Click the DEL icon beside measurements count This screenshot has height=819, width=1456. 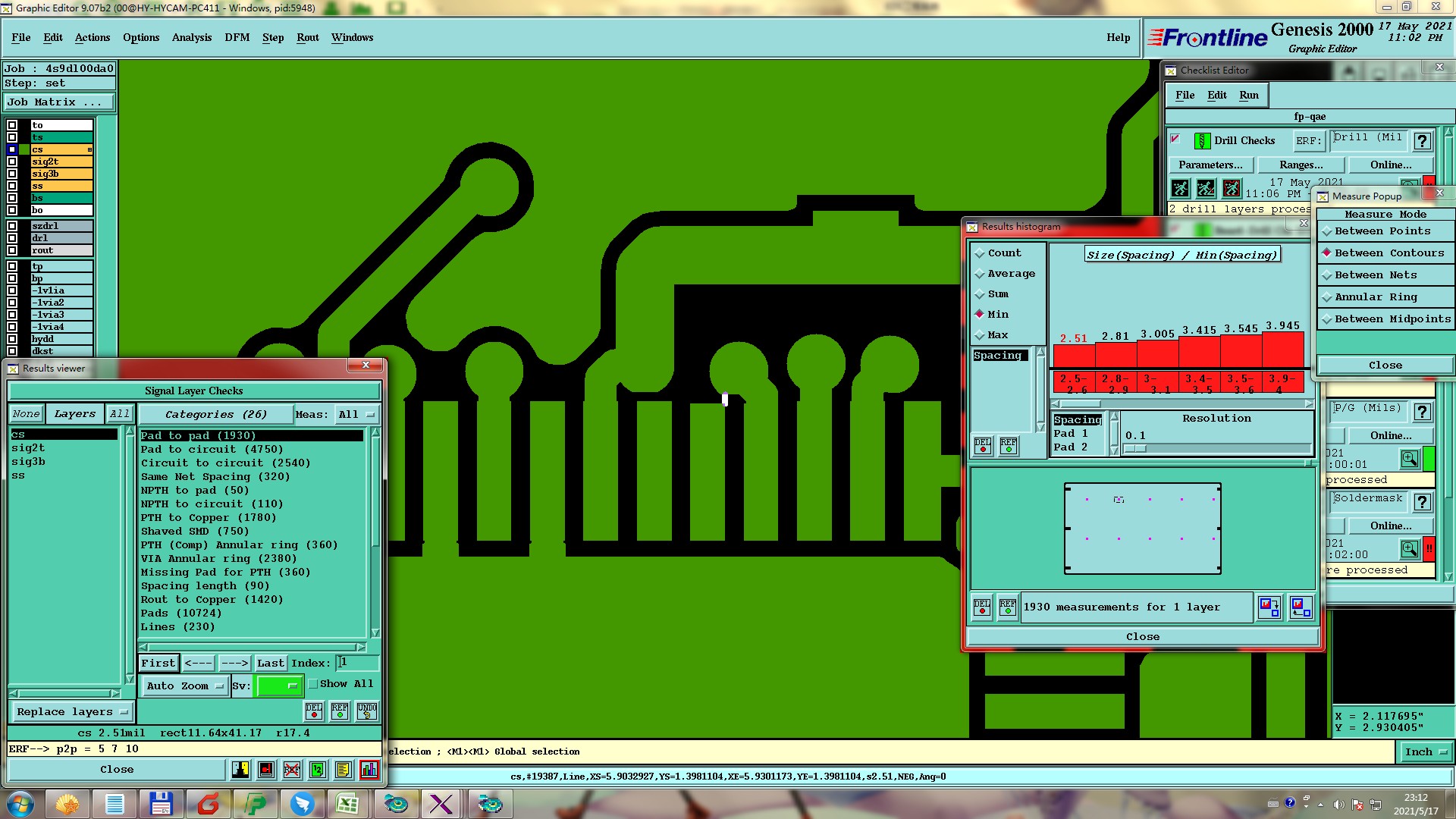pos(982,607)
